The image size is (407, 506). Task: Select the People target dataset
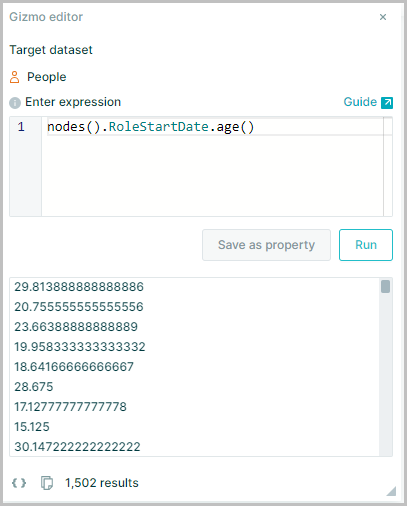46,77
